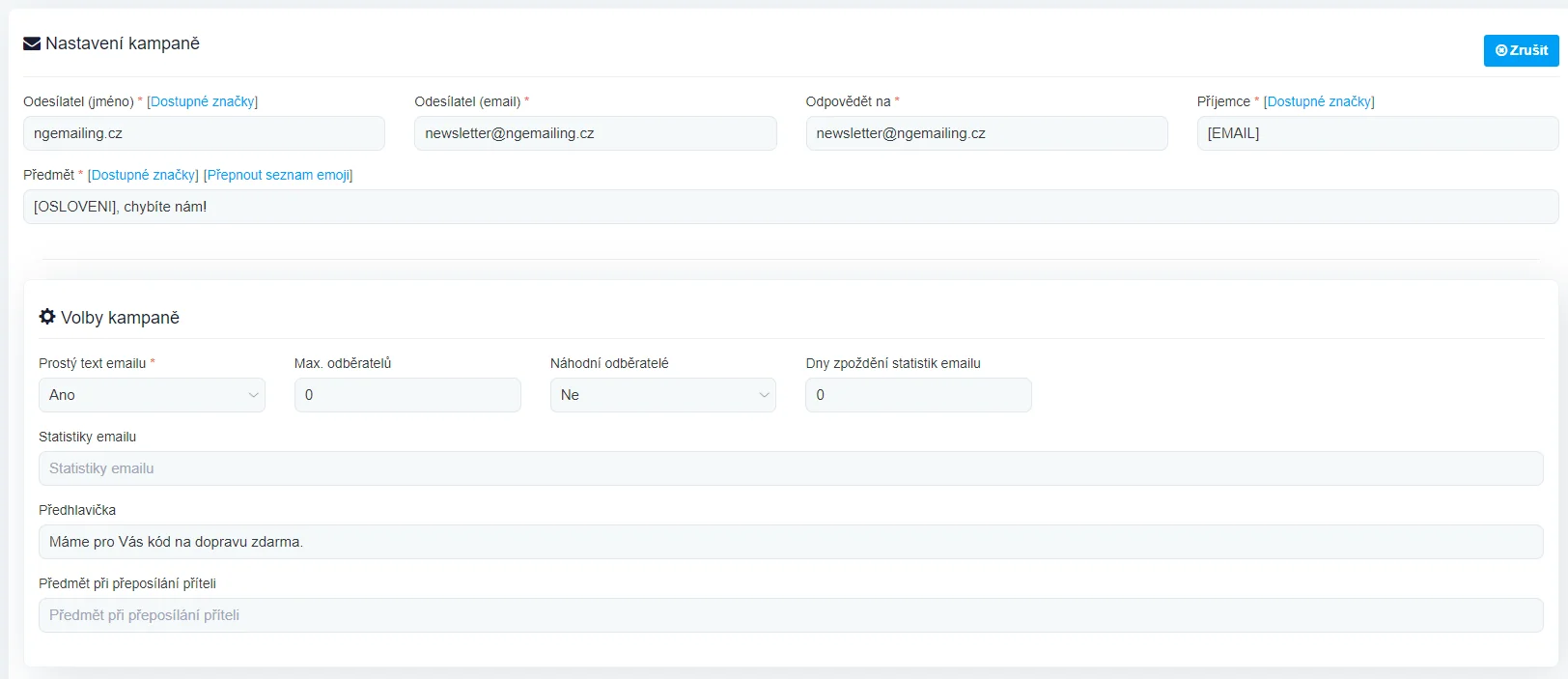Toggle the emoji list via Přepnout seznam emoji
Viewport: 1568px width, 679px height.
(278, 175)
